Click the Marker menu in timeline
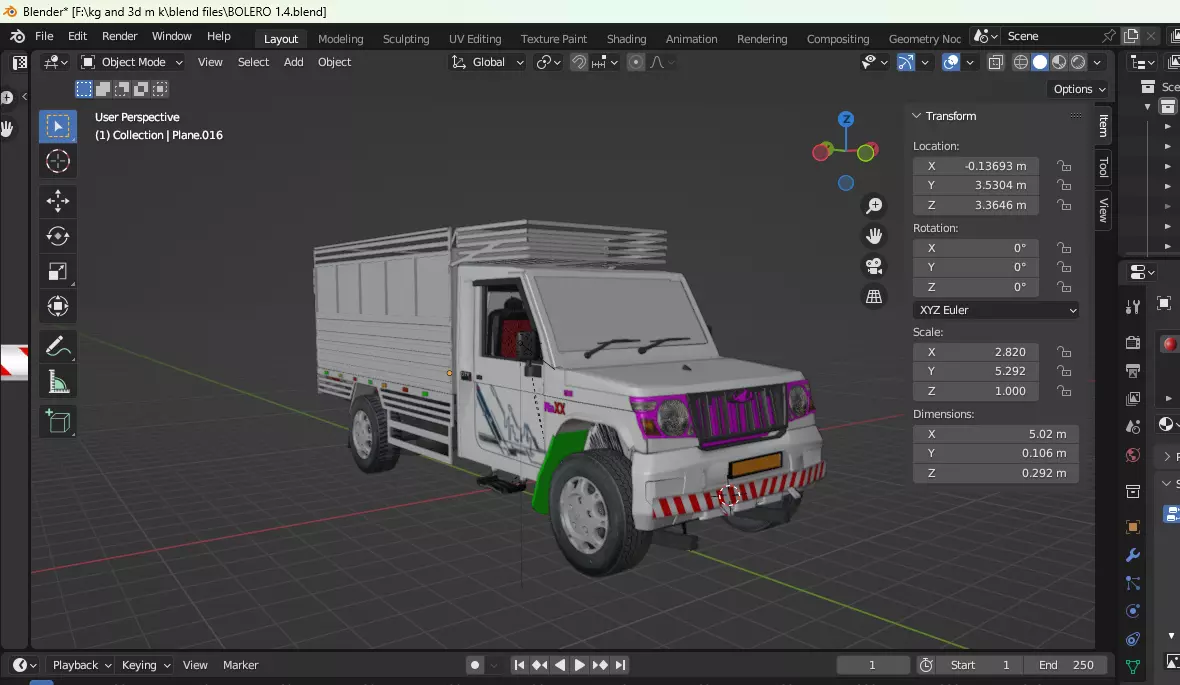The image size is (1180, 685). 240,665
